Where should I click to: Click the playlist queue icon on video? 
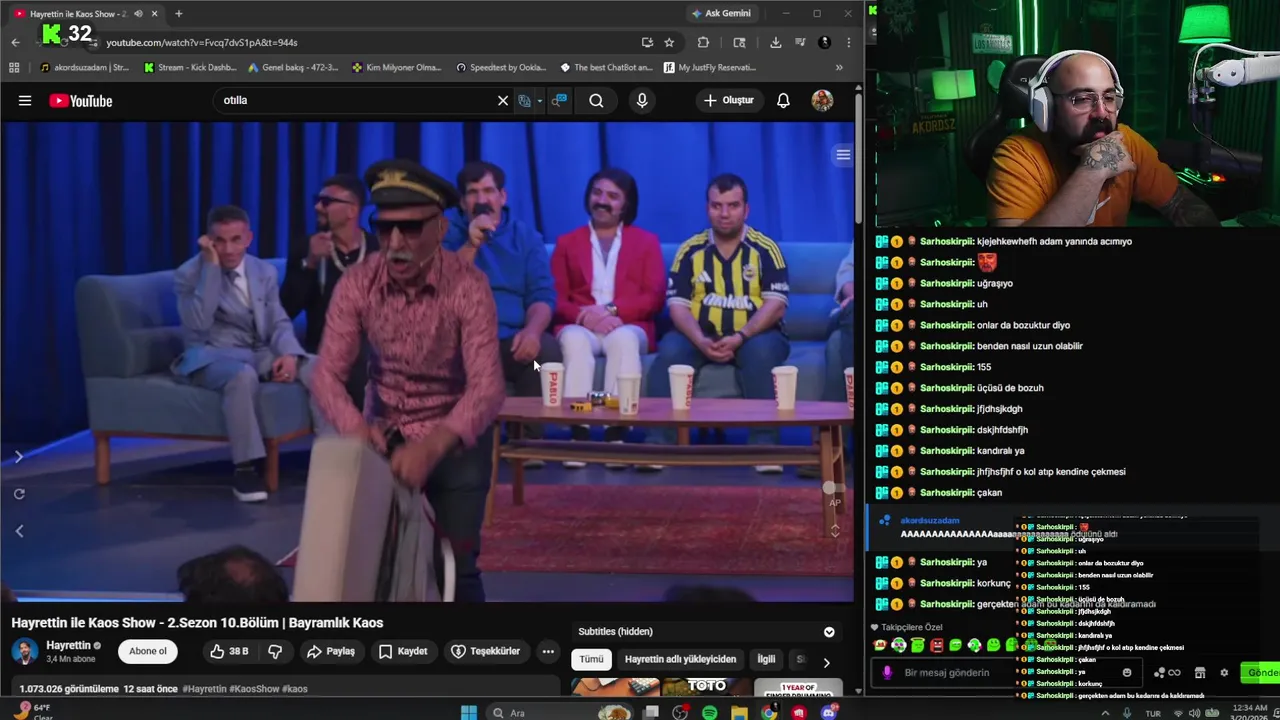tap(843, 154)
